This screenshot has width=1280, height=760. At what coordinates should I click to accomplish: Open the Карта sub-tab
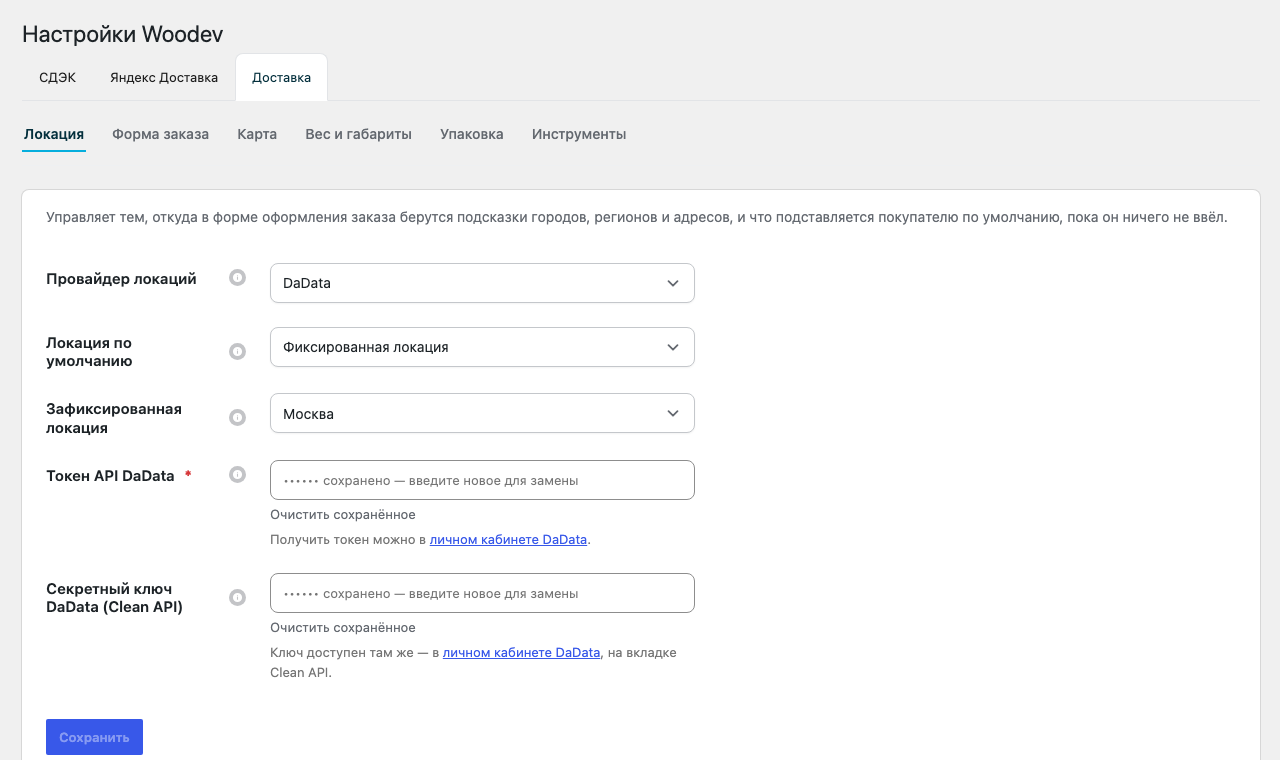click(257, 134)
